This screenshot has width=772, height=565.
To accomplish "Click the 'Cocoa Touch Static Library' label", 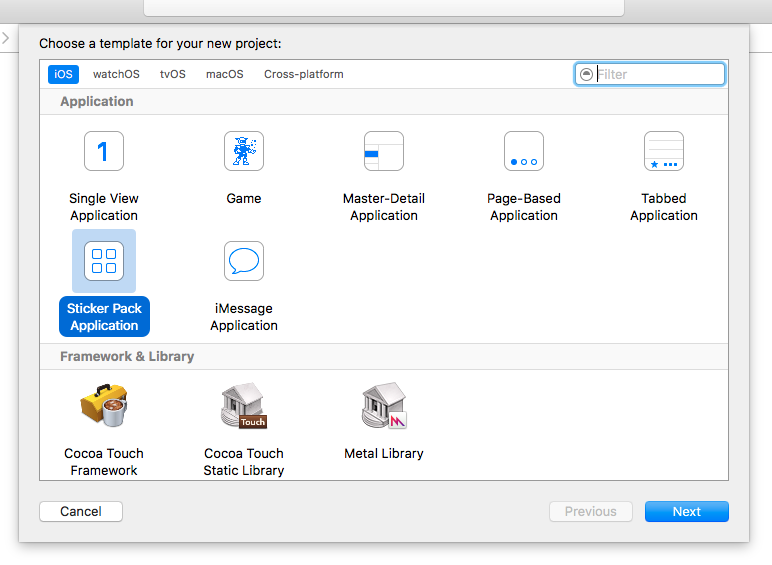I will pos(244,462).
